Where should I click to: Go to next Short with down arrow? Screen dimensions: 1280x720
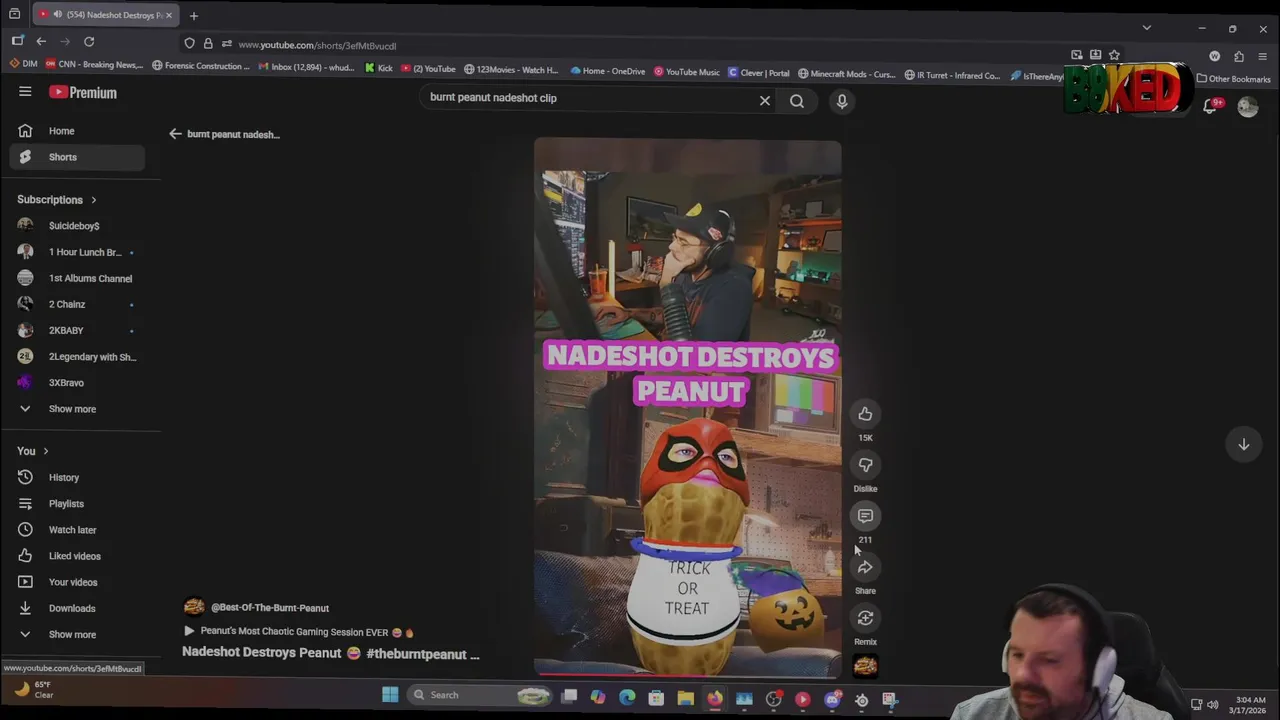[1244, 444]
